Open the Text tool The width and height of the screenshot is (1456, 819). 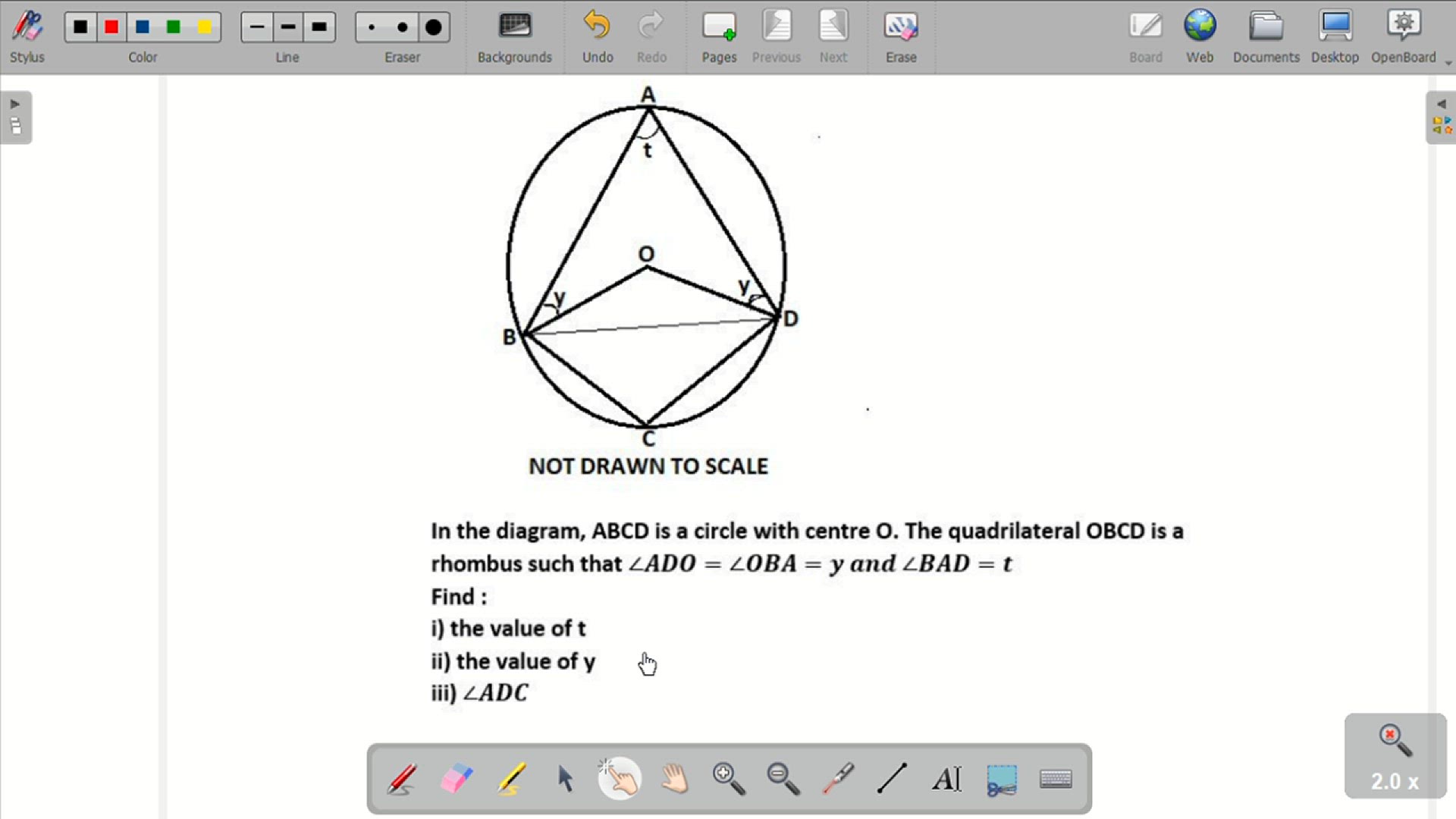pos(947,778)
